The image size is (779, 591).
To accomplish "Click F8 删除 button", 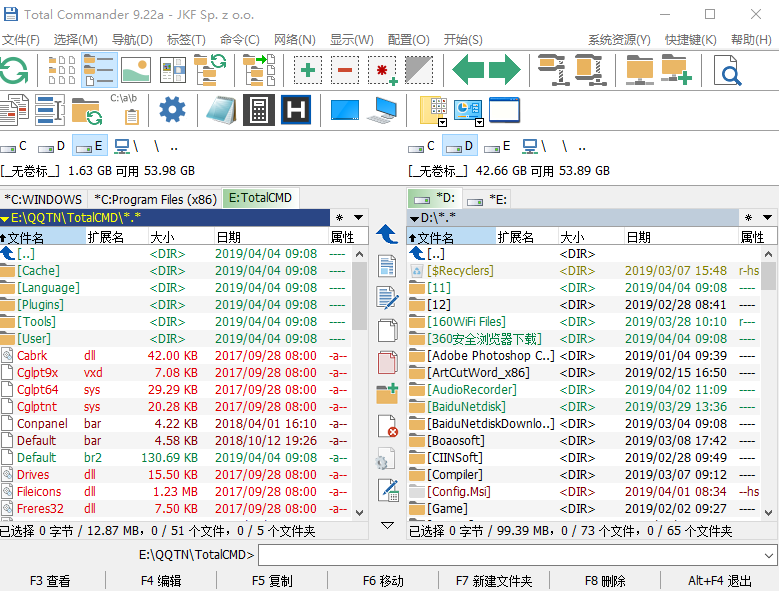I will [x=605, y=581].
